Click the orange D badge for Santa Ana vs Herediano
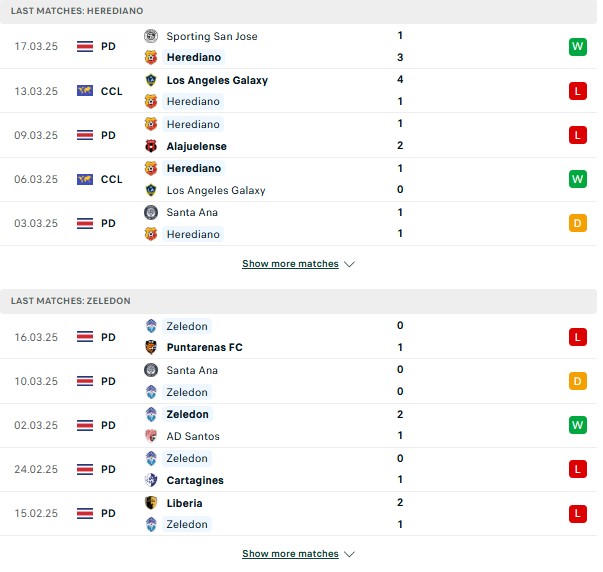This screenshot has width=603, height=572. click(578, 223)
